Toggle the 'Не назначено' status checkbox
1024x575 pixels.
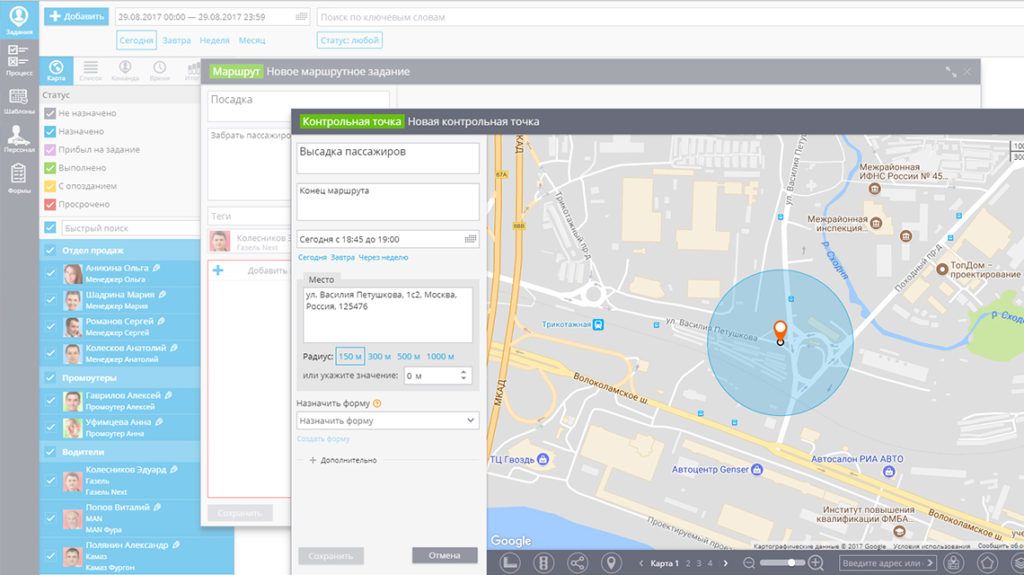click(50, 114)
